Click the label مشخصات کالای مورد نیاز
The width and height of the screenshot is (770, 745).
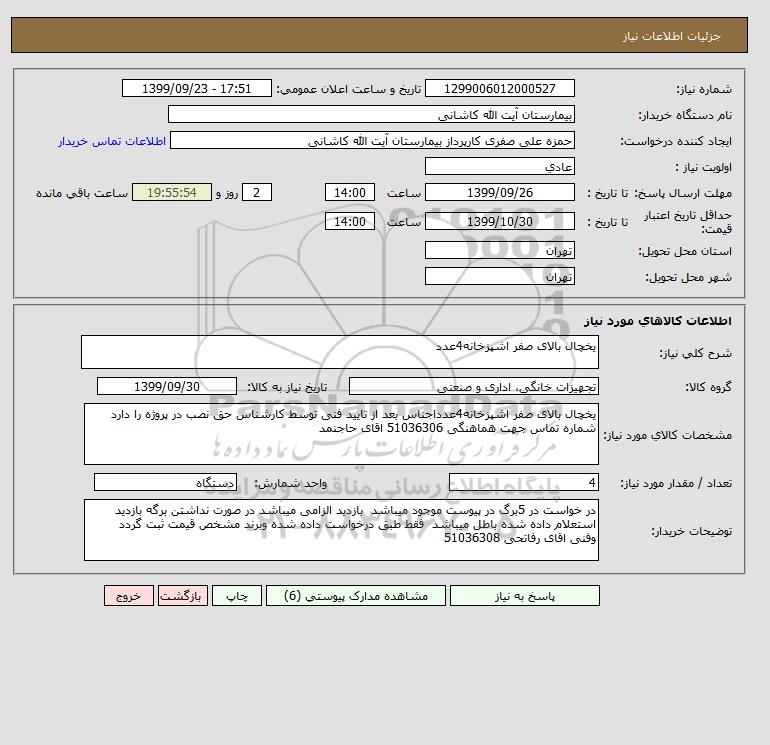(667, 435)
